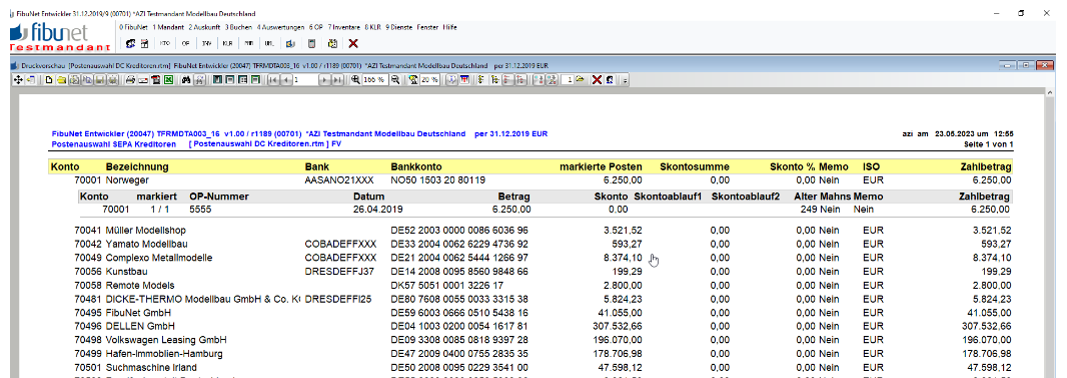Go to the previous page of preview
The image size is (1067, 378).
(x=286, y=80)
